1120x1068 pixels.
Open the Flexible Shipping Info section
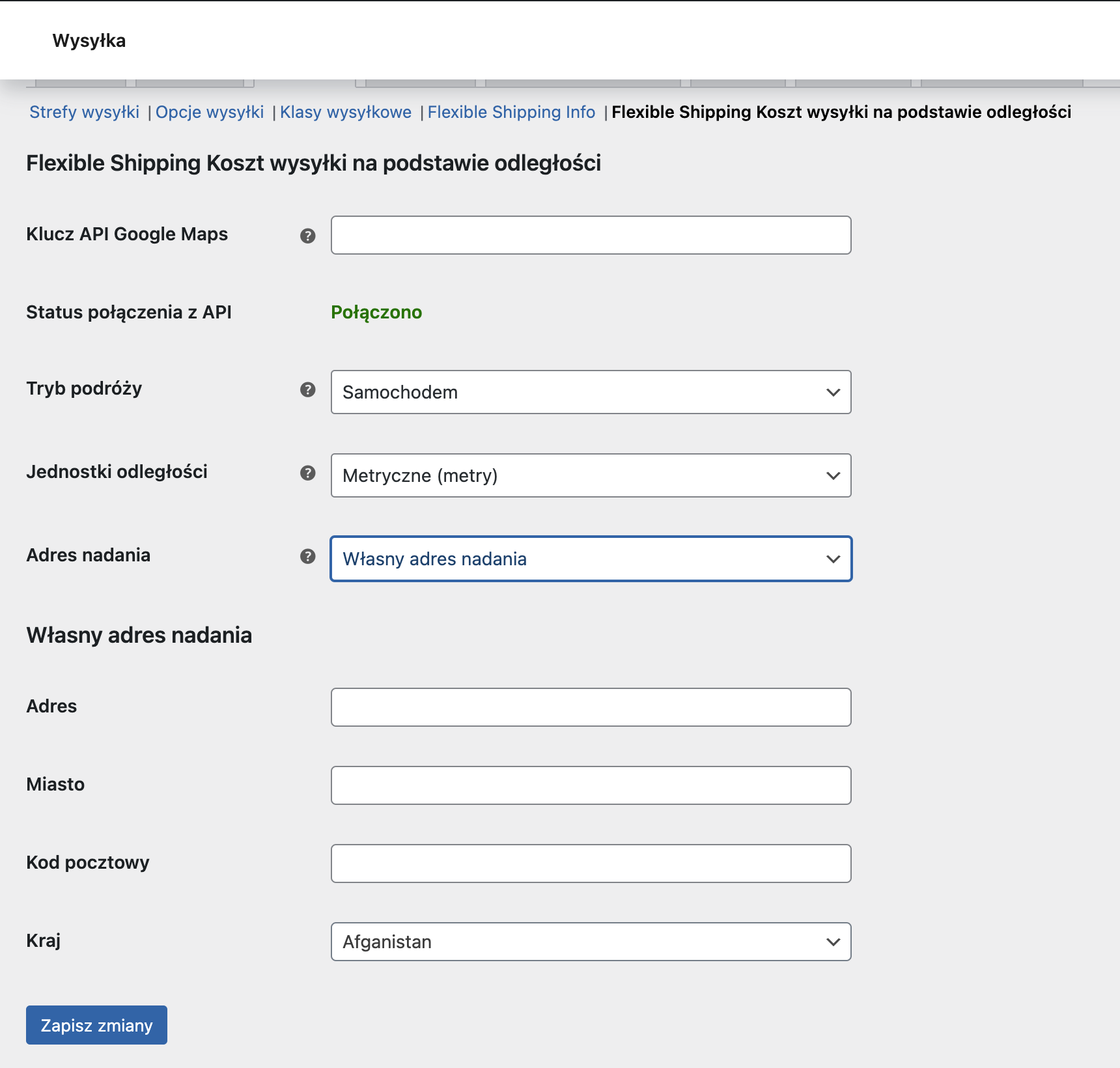511,112
